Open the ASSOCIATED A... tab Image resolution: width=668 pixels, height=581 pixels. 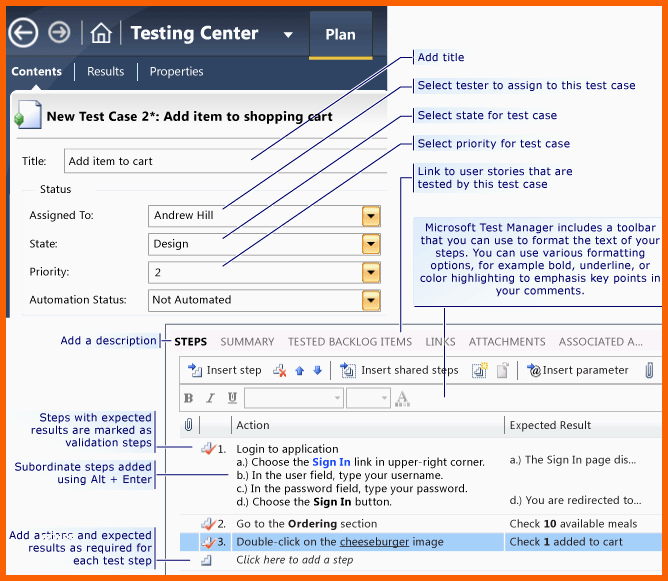(601, 342)
